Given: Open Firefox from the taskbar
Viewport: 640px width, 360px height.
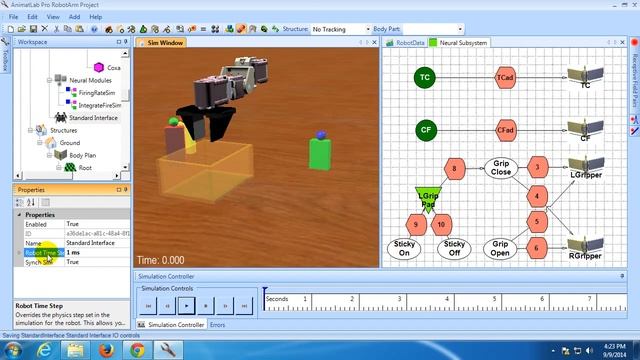Looking at the screenshot, I should tap(107, 350).
